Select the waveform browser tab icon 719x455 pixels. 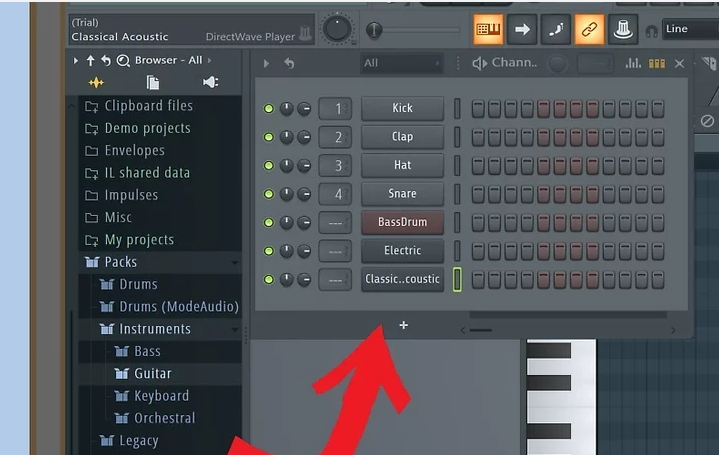point(96,83)
